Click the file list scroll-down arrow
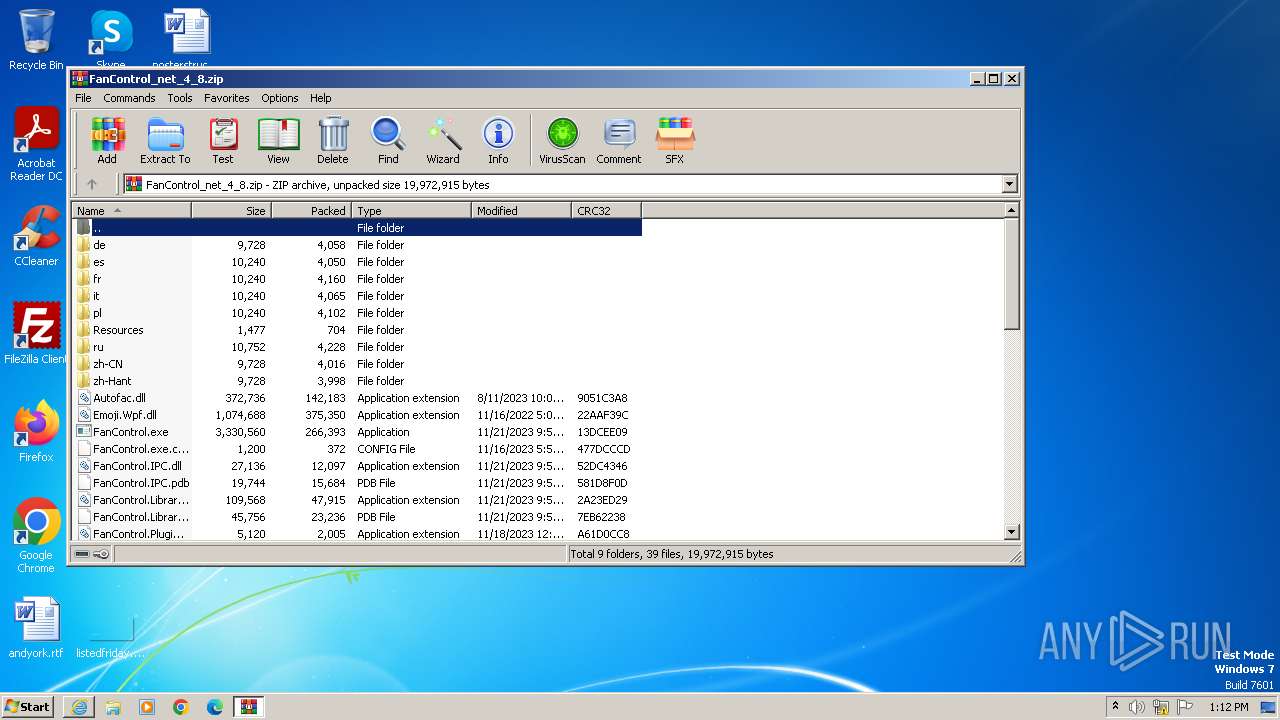Screen dimensions: 1280x720 [x=1011, y=532]
